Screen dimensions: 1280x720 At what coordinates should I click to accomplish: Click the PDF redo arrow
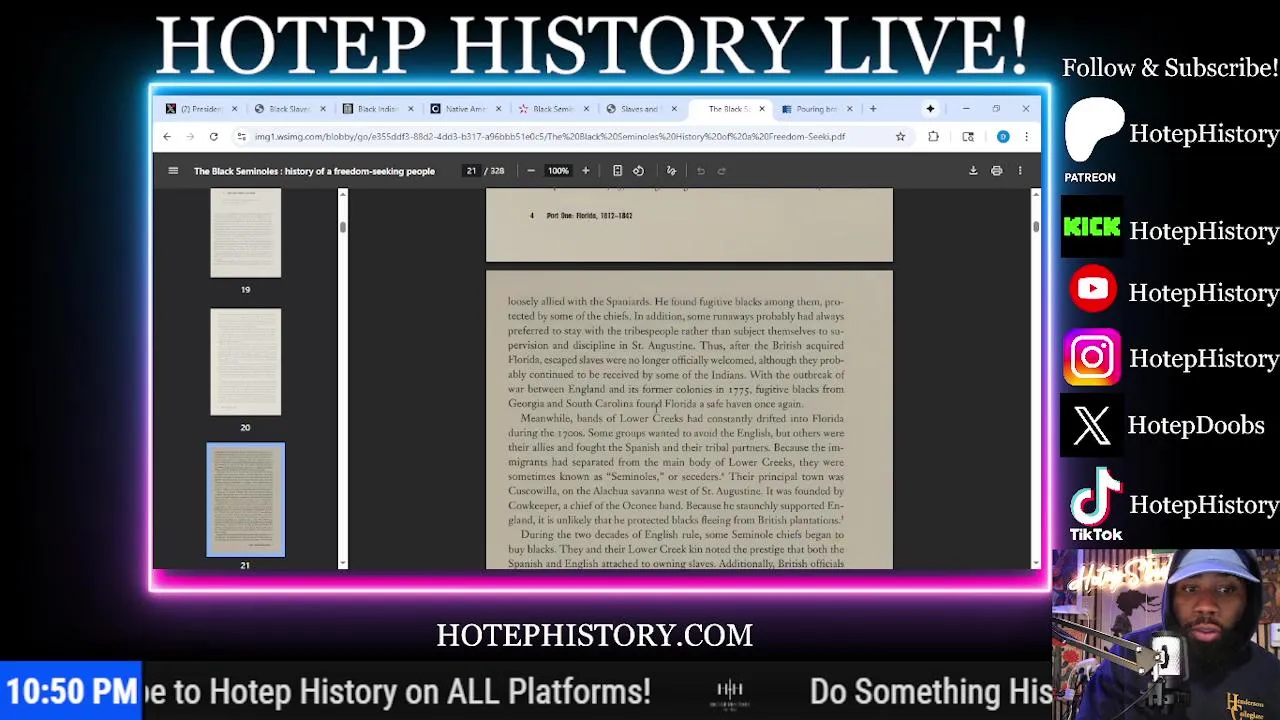(722, 171)
